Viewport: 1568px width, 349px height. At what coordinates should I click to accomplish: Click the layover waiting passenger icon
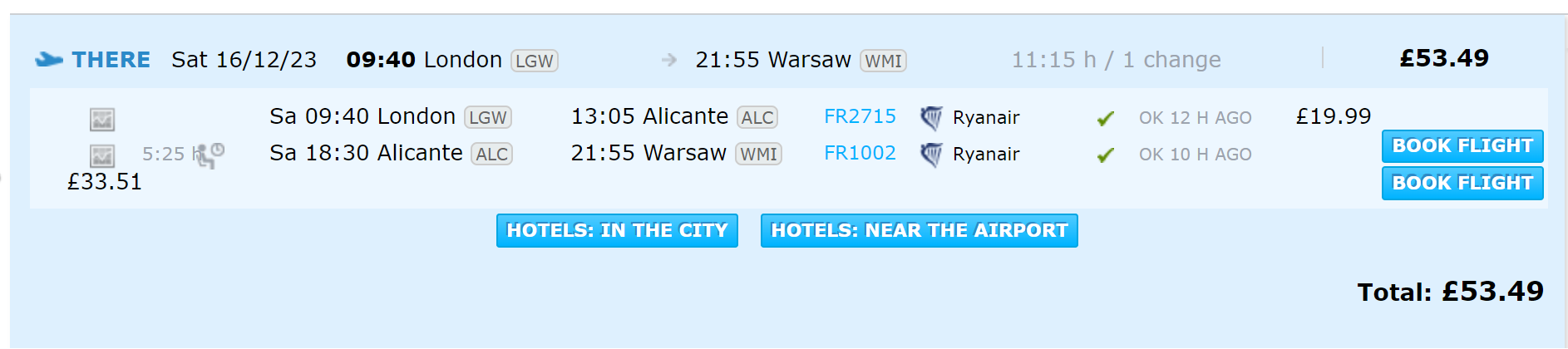coord(210,155)
